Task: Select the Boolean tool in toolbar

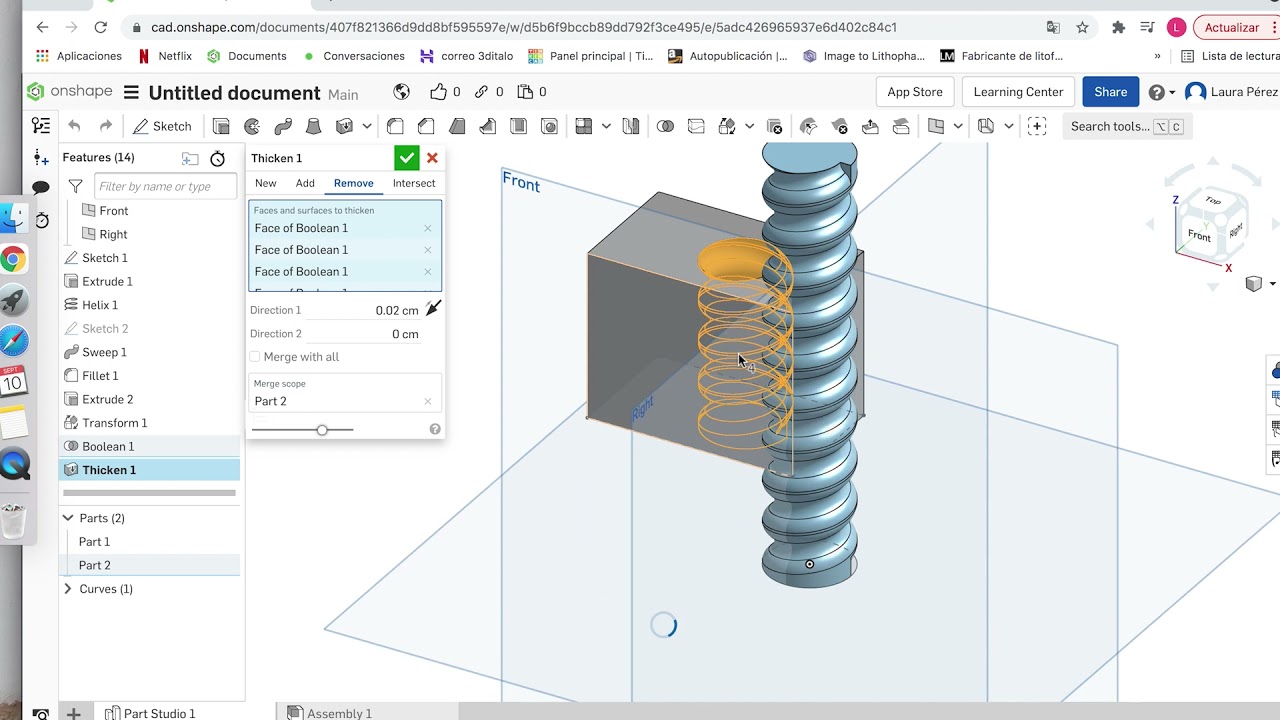Action: tap(665, 126)
